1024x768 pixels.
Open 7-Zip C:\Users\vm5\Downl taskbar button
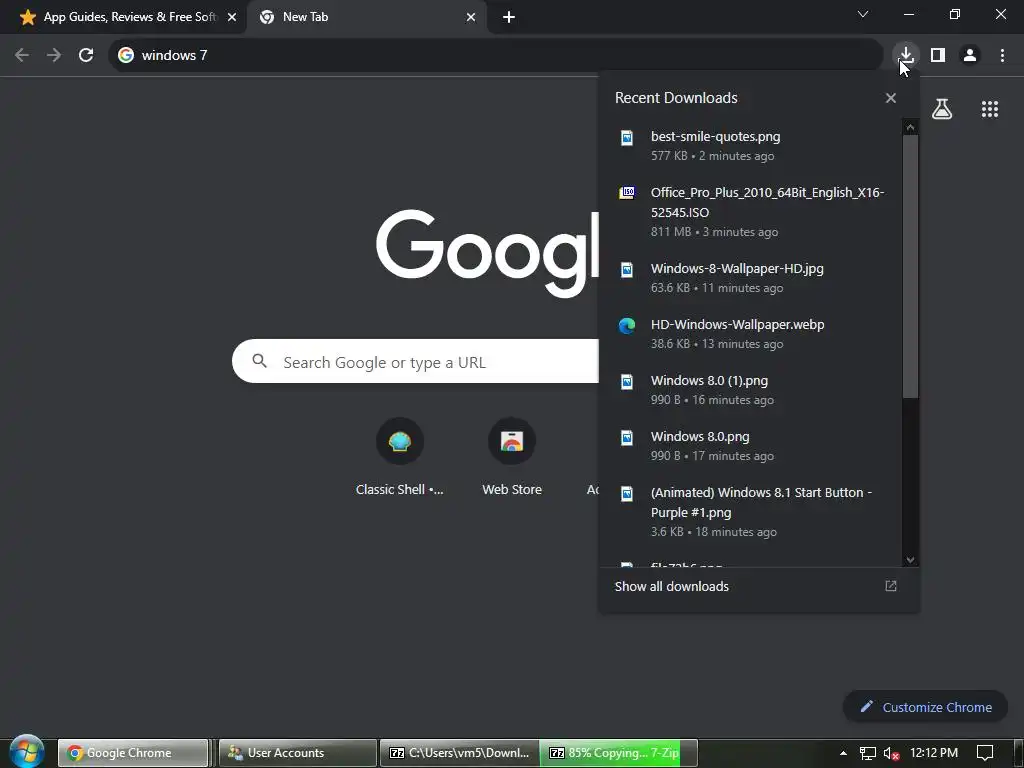point(460,753)
